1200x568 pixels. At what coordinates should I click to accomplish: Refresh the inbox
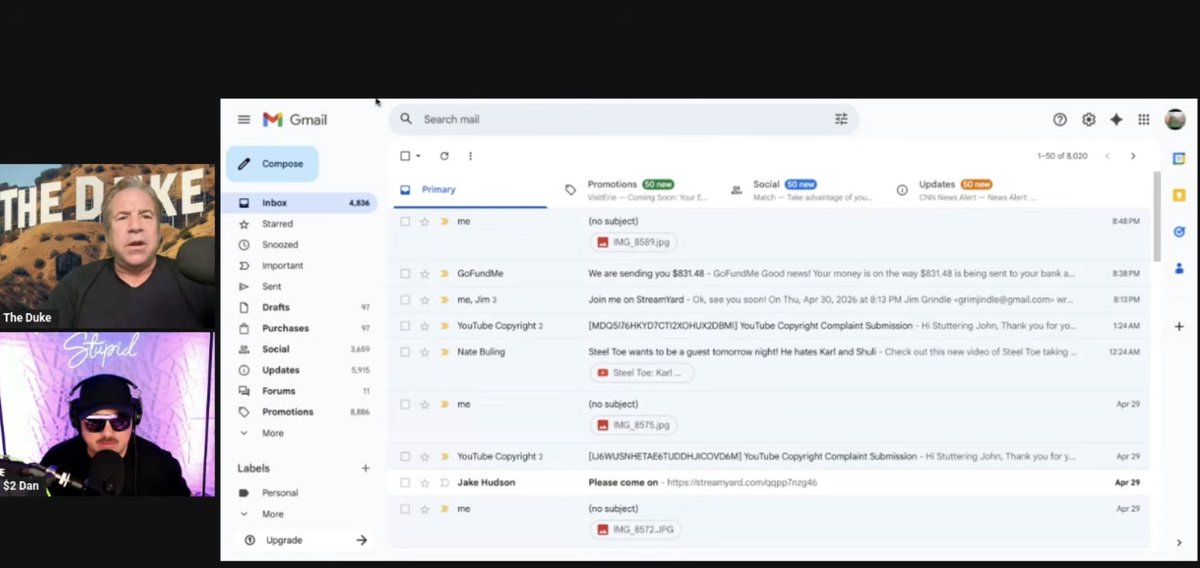click(x=444, y=156)
